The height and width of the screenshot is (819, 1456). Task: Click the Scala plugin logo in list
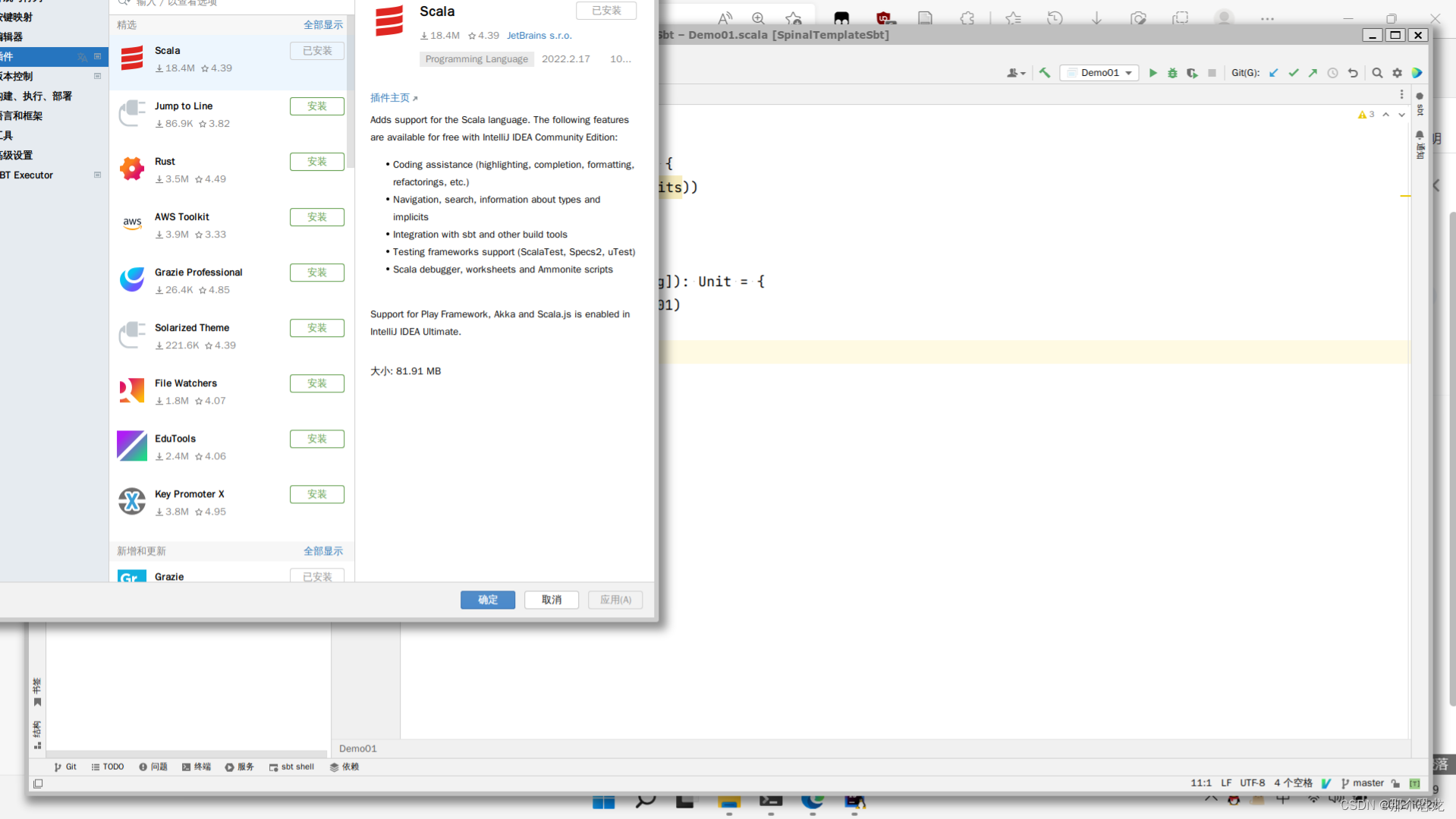click(132, 58)
